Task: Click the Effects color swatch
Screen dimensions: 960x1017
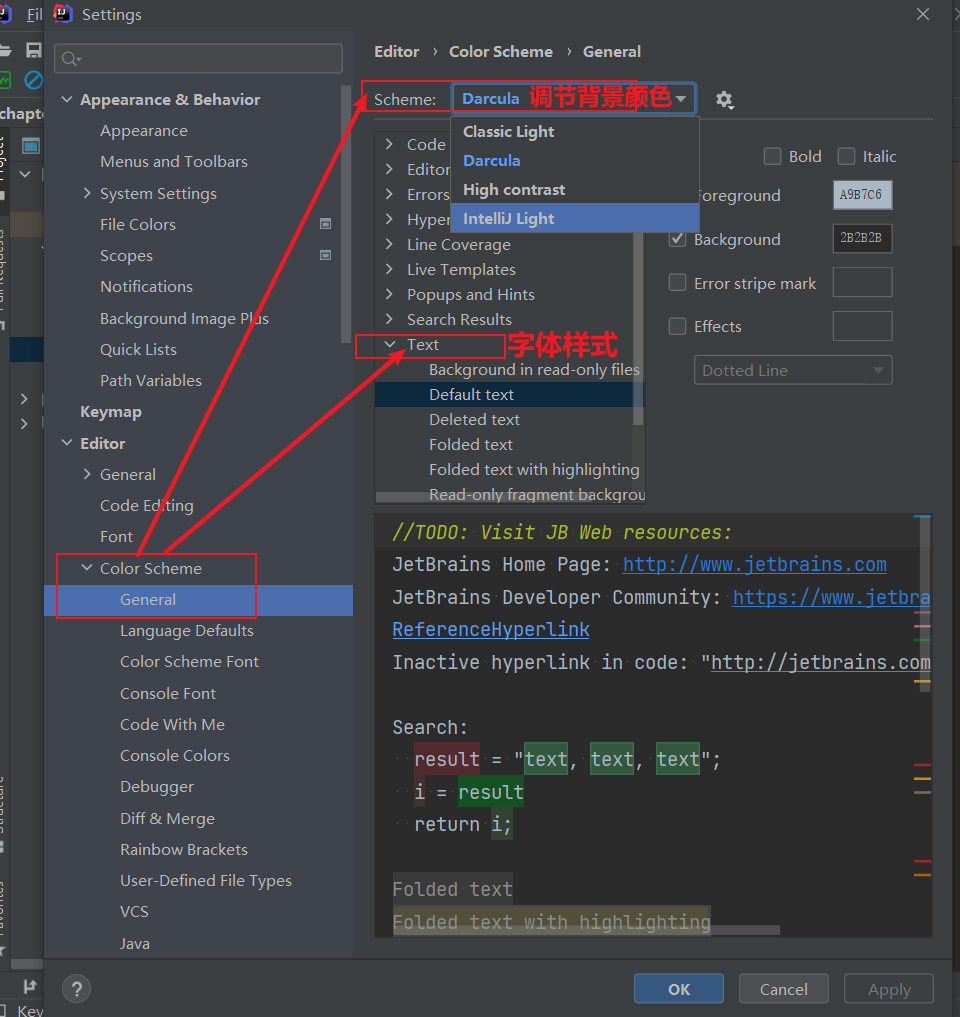Action: click(862, 326)
